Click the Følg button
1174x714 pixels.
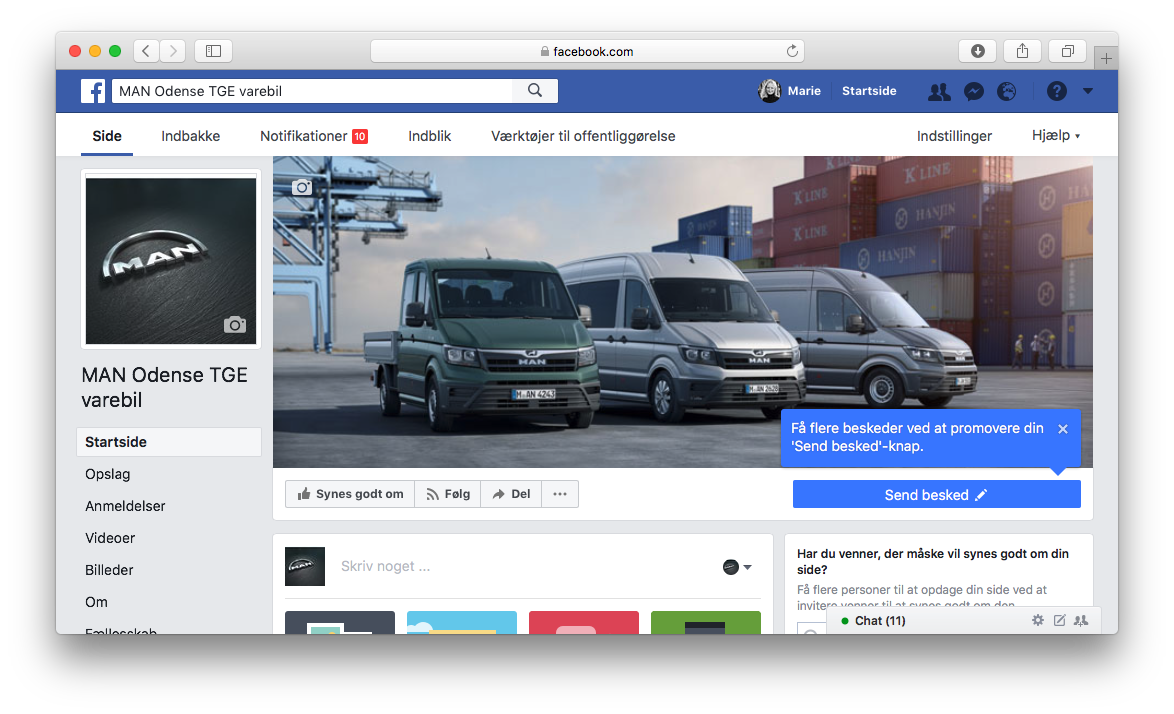click(448, 494)
